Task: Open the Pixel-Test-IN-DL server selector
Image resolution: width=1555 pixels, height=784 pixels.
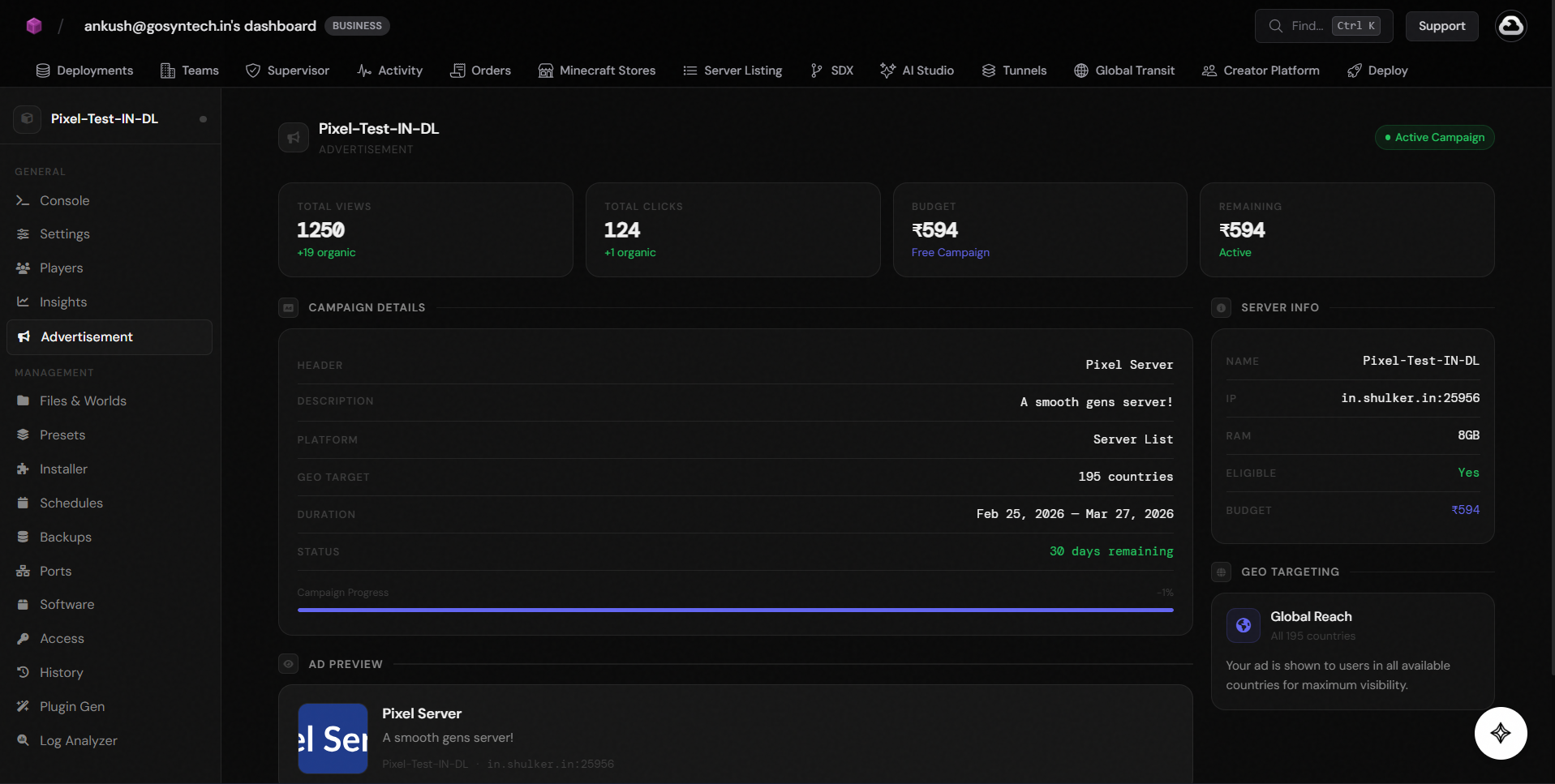Action: pos(110,118)
